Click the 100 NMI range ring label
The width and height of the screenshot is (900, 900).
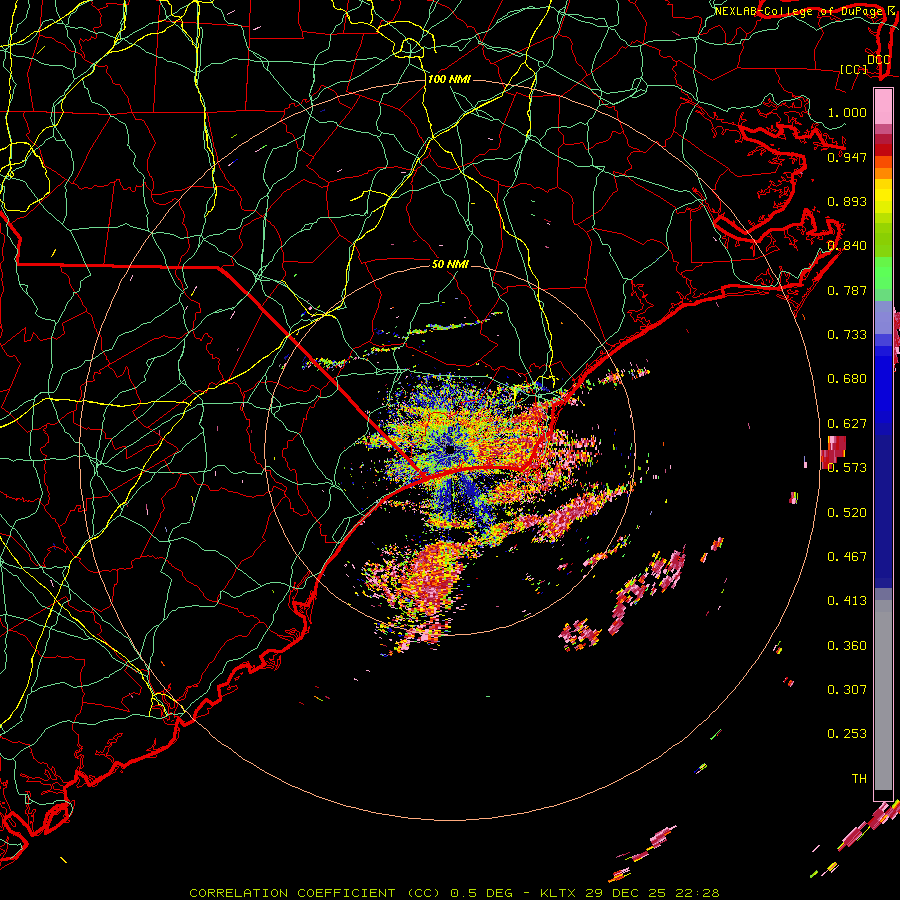[449, 79]
